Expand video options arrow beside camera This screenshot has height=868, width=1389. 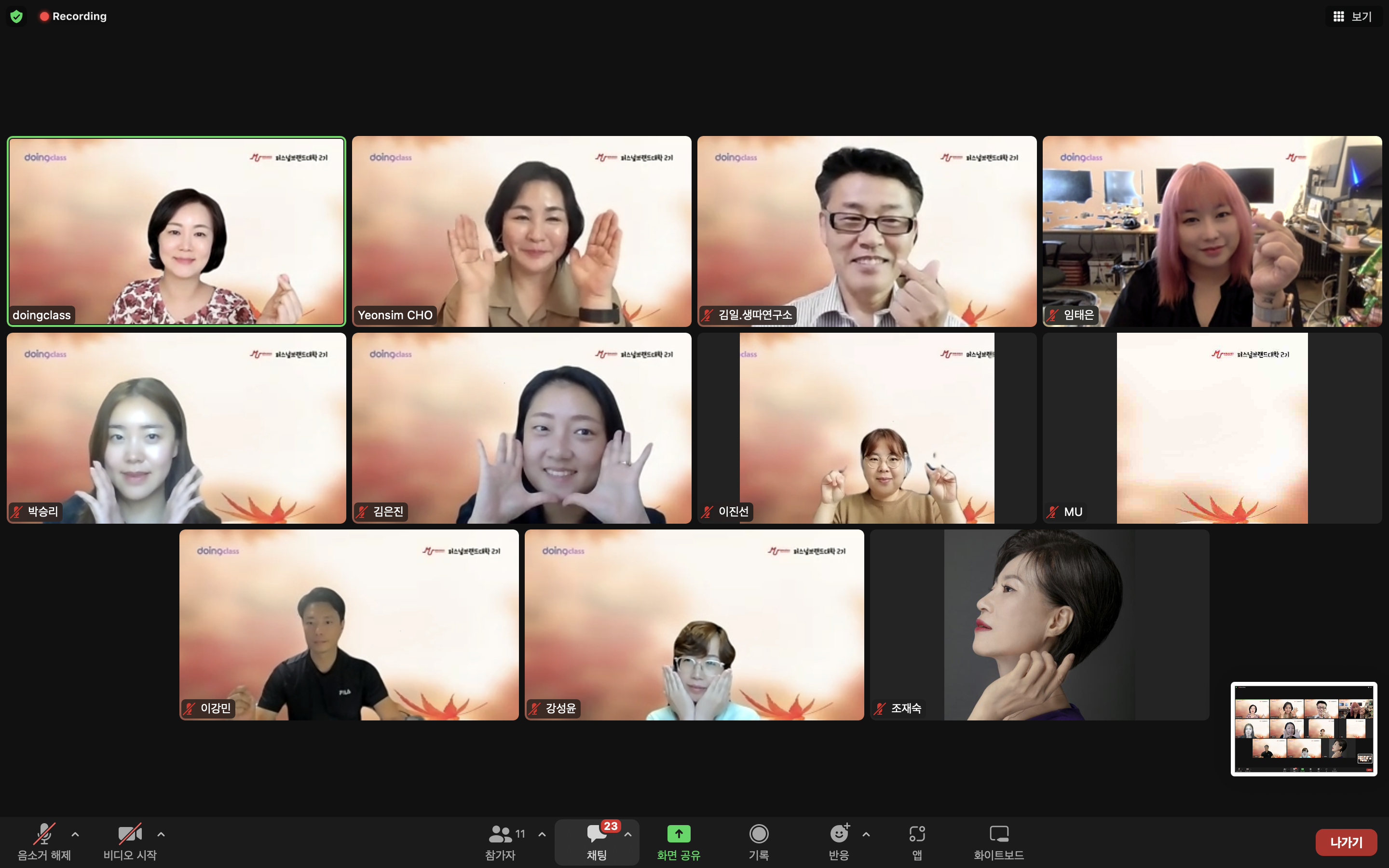[x=161, y=834]
